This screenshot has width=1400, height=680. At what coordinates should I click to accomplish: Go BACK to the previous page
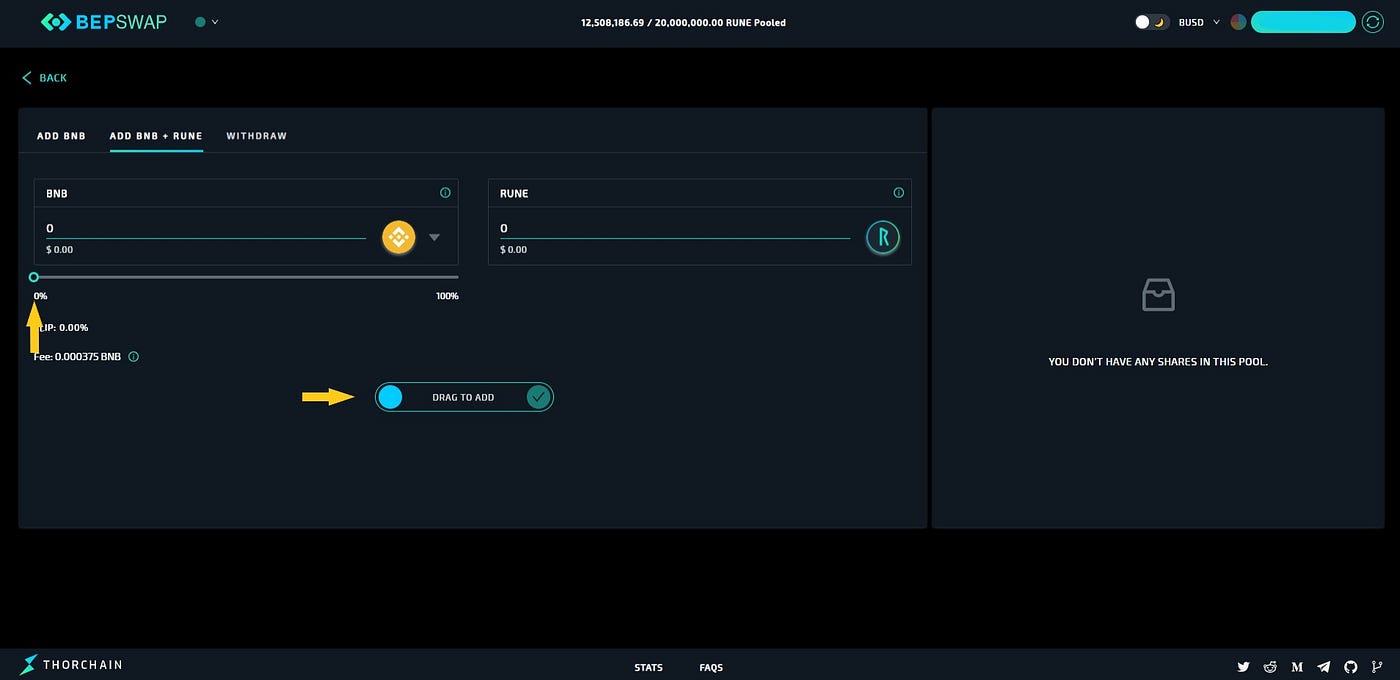click(45, 78)
